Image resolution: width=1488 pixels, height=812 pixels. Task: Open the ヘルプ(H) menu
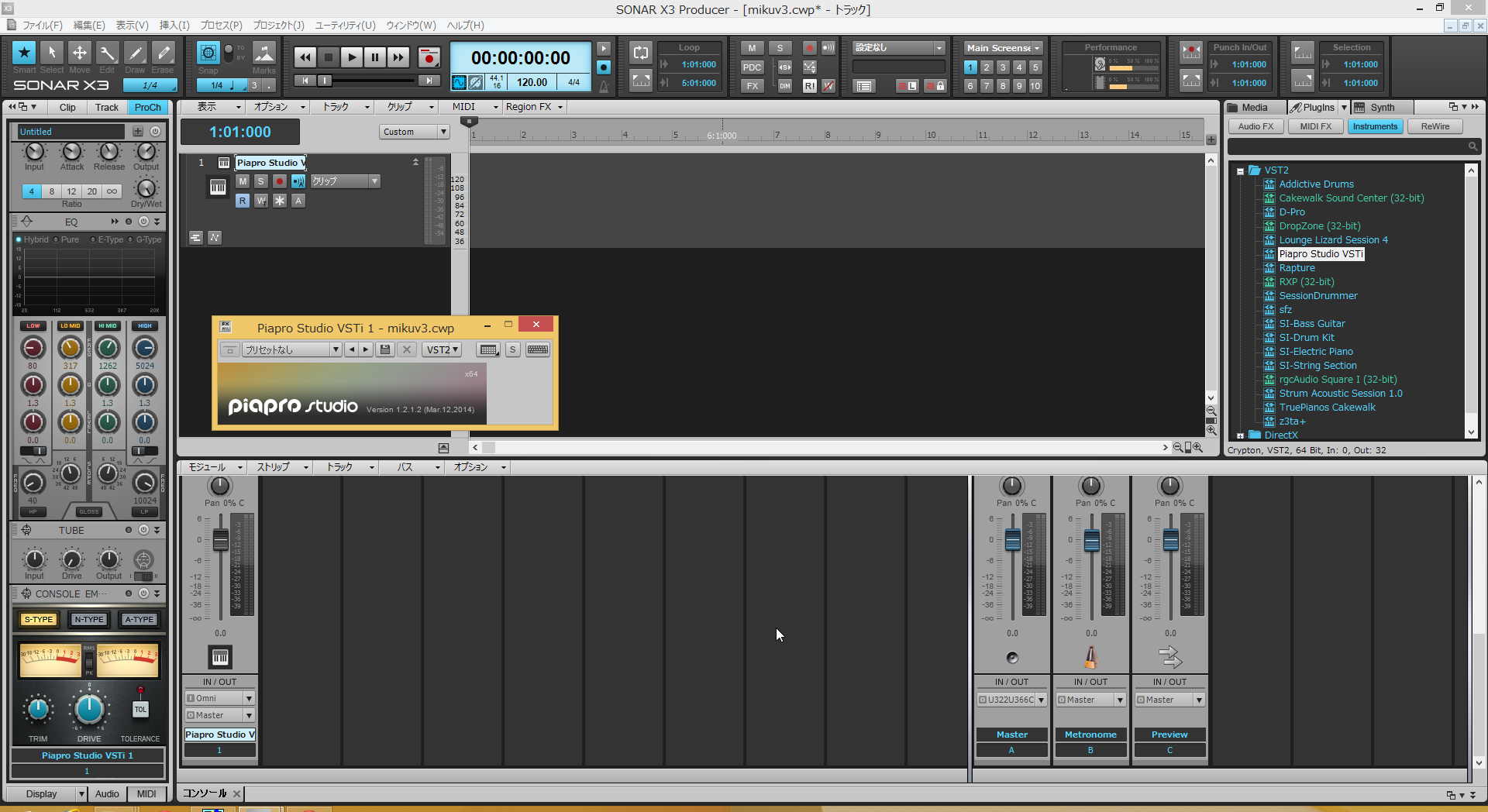pyautogui.click(x=466, y=26)
